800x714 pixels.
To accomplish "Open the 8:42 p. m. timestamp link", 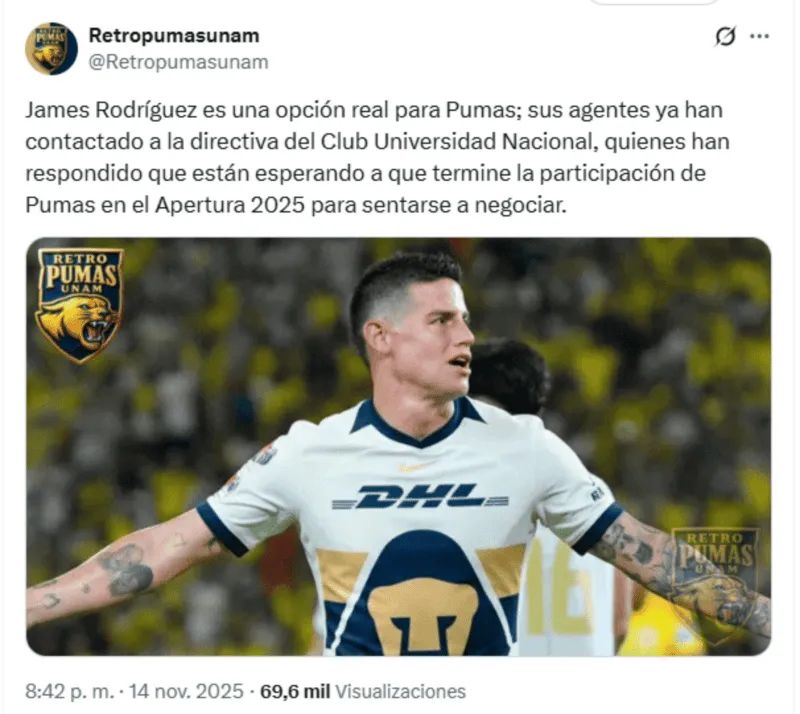I will pos(70,692).
